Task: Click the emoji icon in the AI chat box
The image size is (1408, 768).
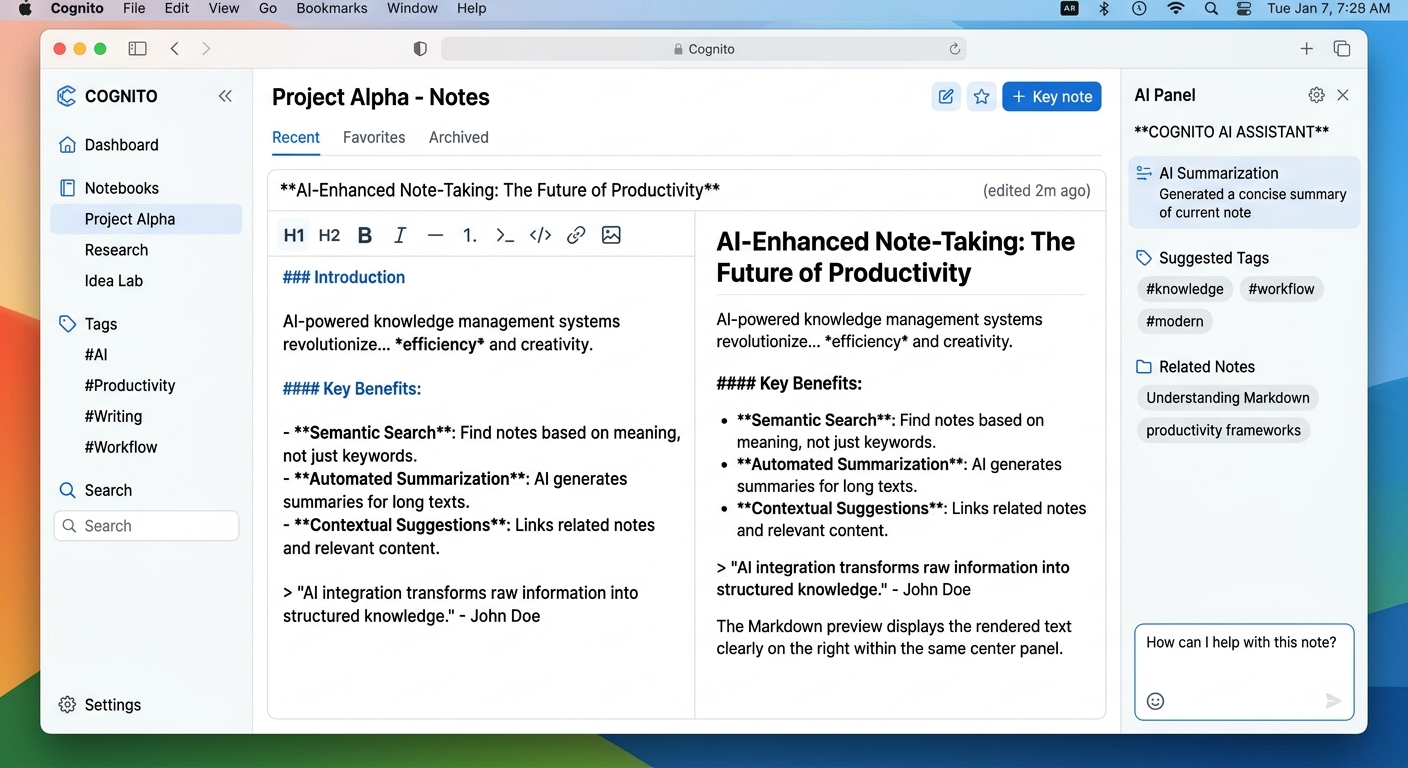Action: pyautogui.click(x=1155, y=701)
